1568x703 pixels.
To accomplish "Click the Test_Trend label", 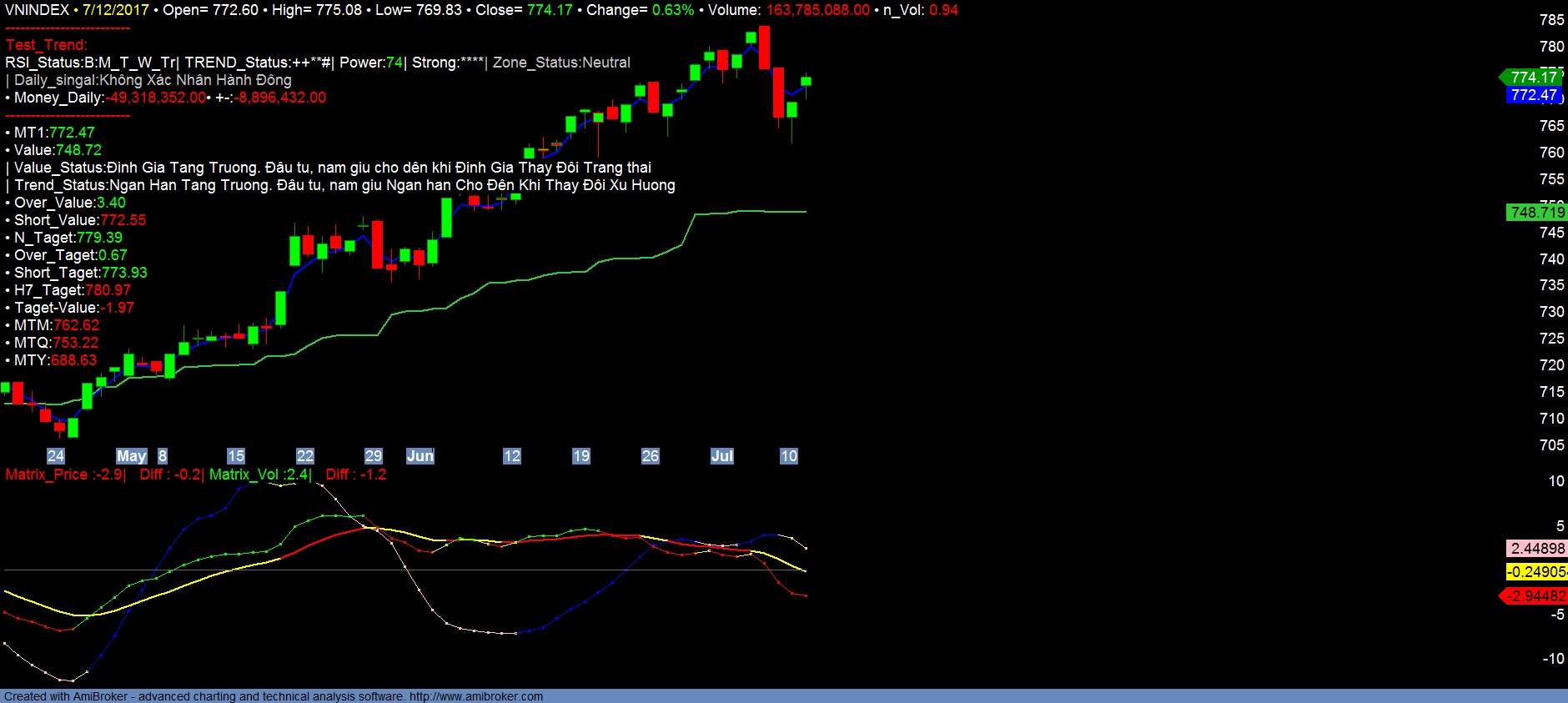I will coord(46,45).
